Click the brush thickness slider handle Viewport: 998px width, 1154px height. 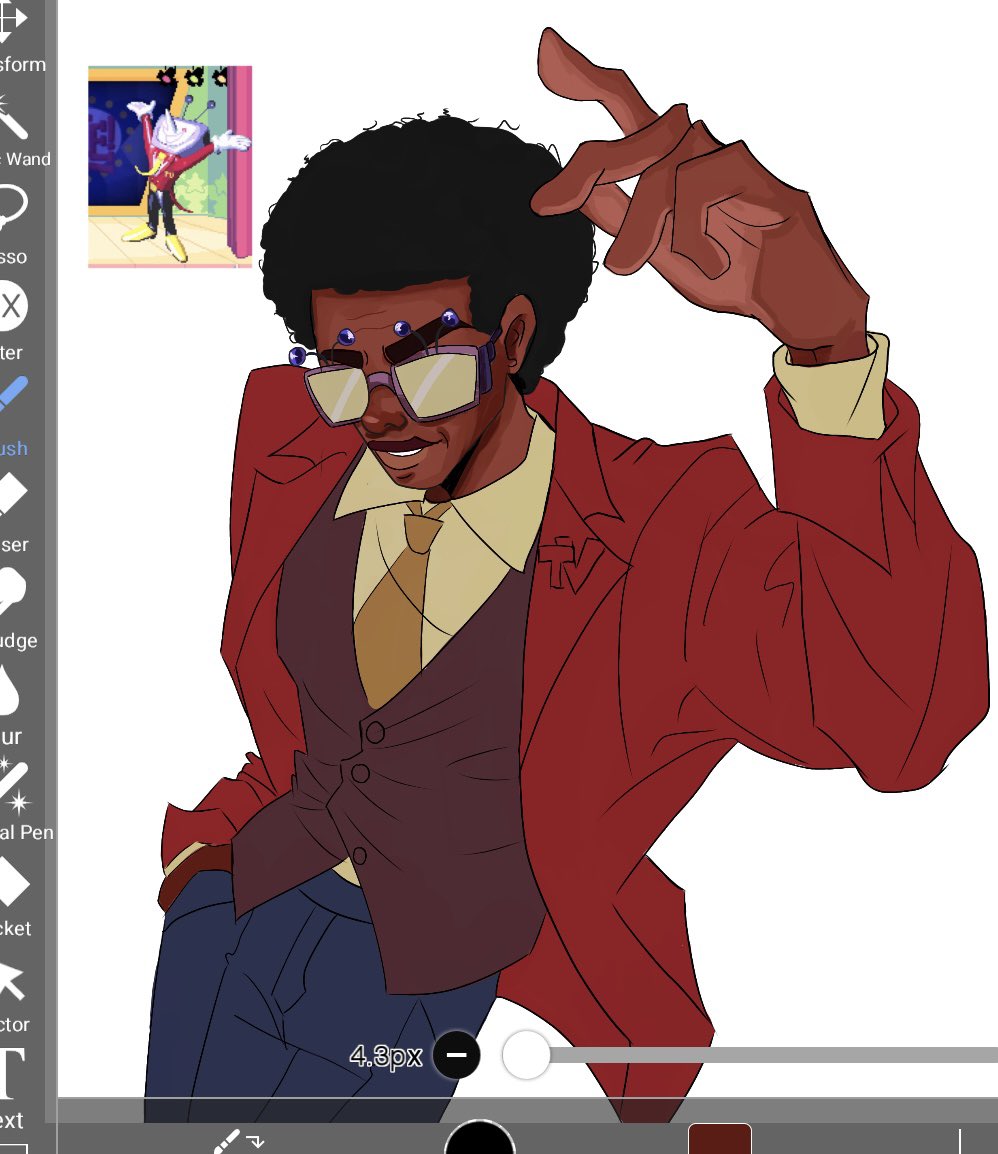(x=526, y=1055)
